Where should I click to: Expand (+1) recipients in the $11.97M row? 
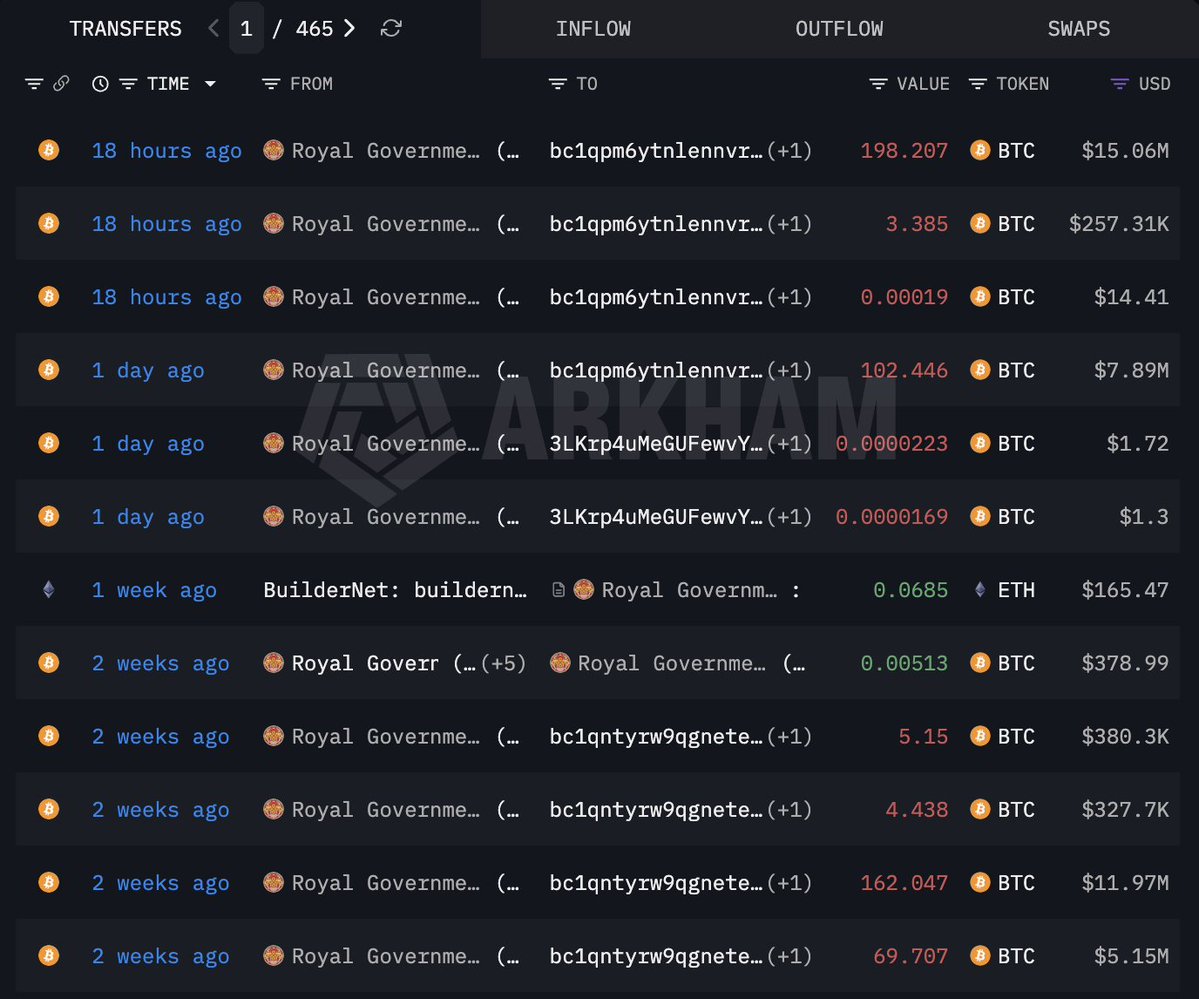coord(789,883)
